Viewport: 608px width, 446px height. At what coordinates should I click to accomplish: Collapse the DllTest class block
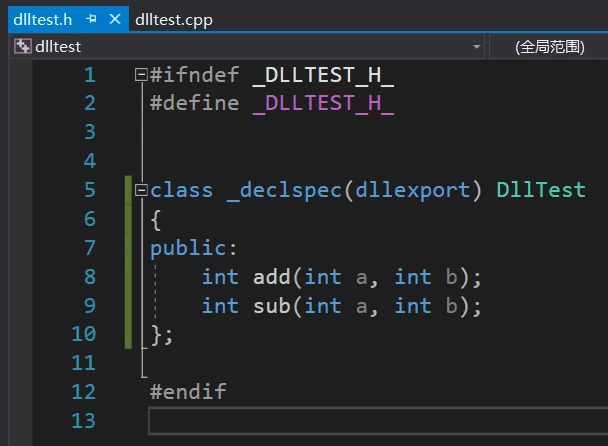tap(141, 190)
